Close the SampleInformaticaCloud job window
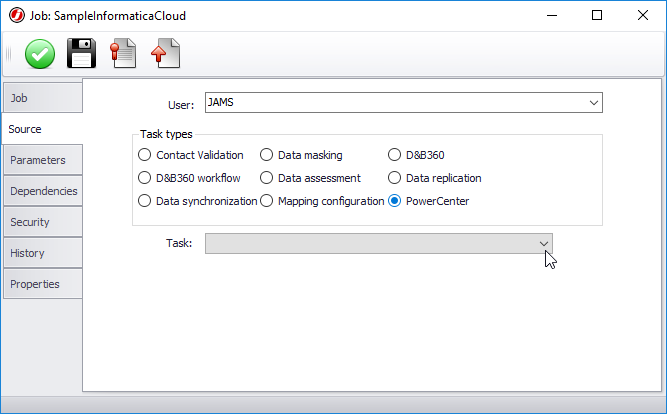Viewport: 667px width, 414px height. [643, 16]
